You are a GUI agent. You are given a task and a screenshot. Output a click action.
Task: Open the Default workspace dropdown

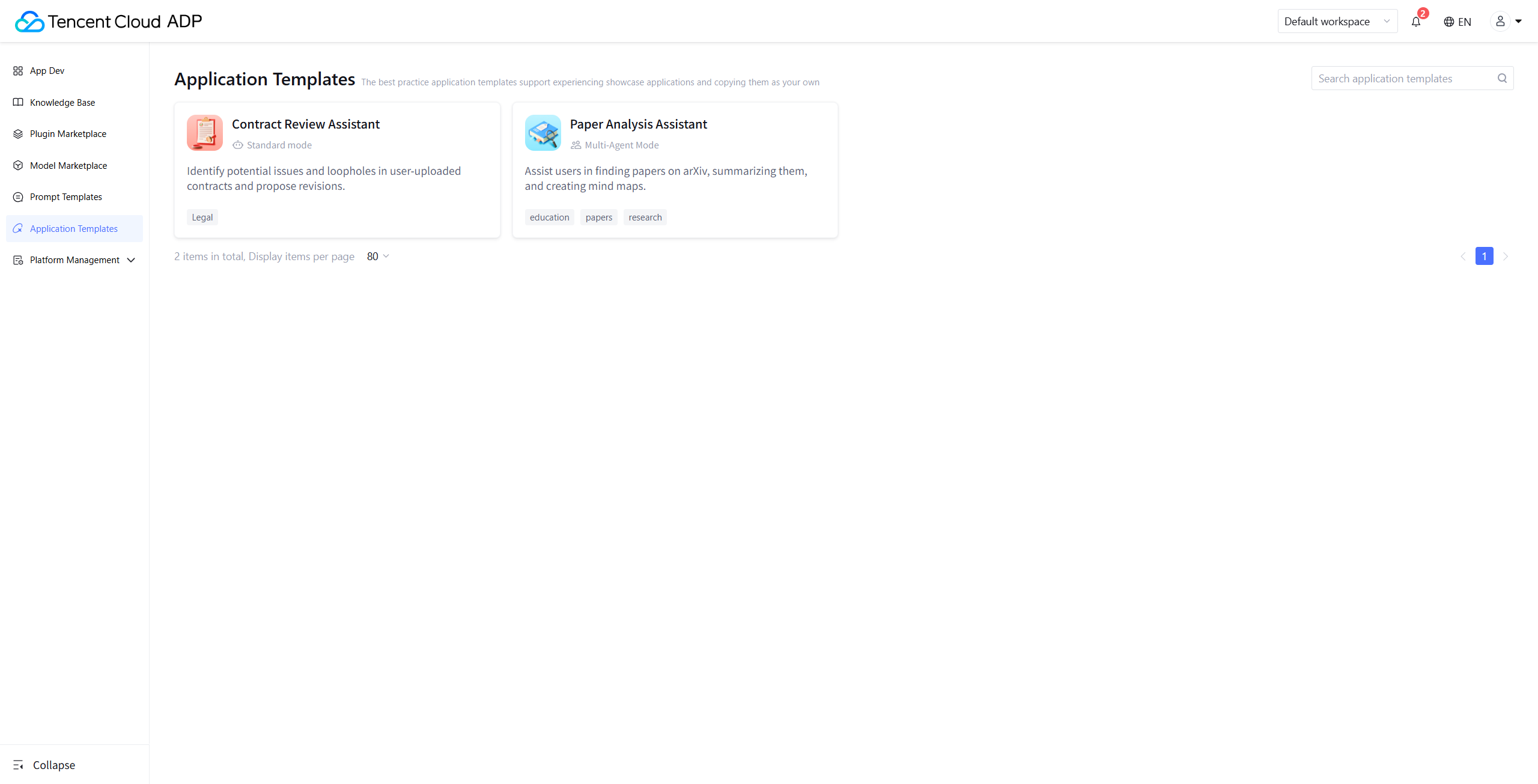1337,22
